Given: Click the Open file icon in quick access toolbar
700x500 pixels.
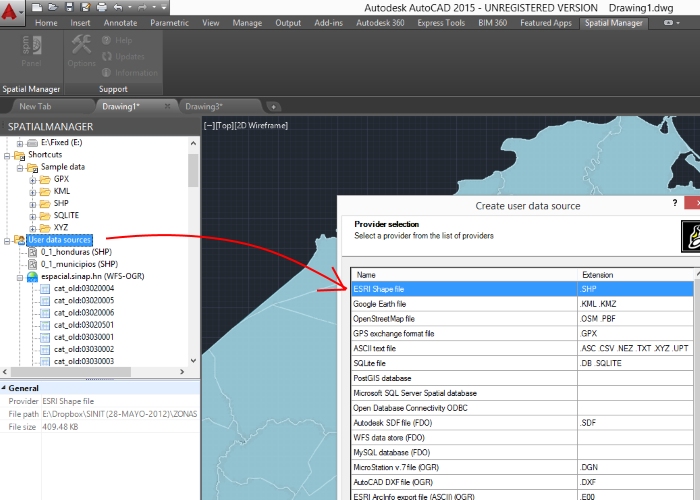Looking at the screenshot, I should coord(53,7).
